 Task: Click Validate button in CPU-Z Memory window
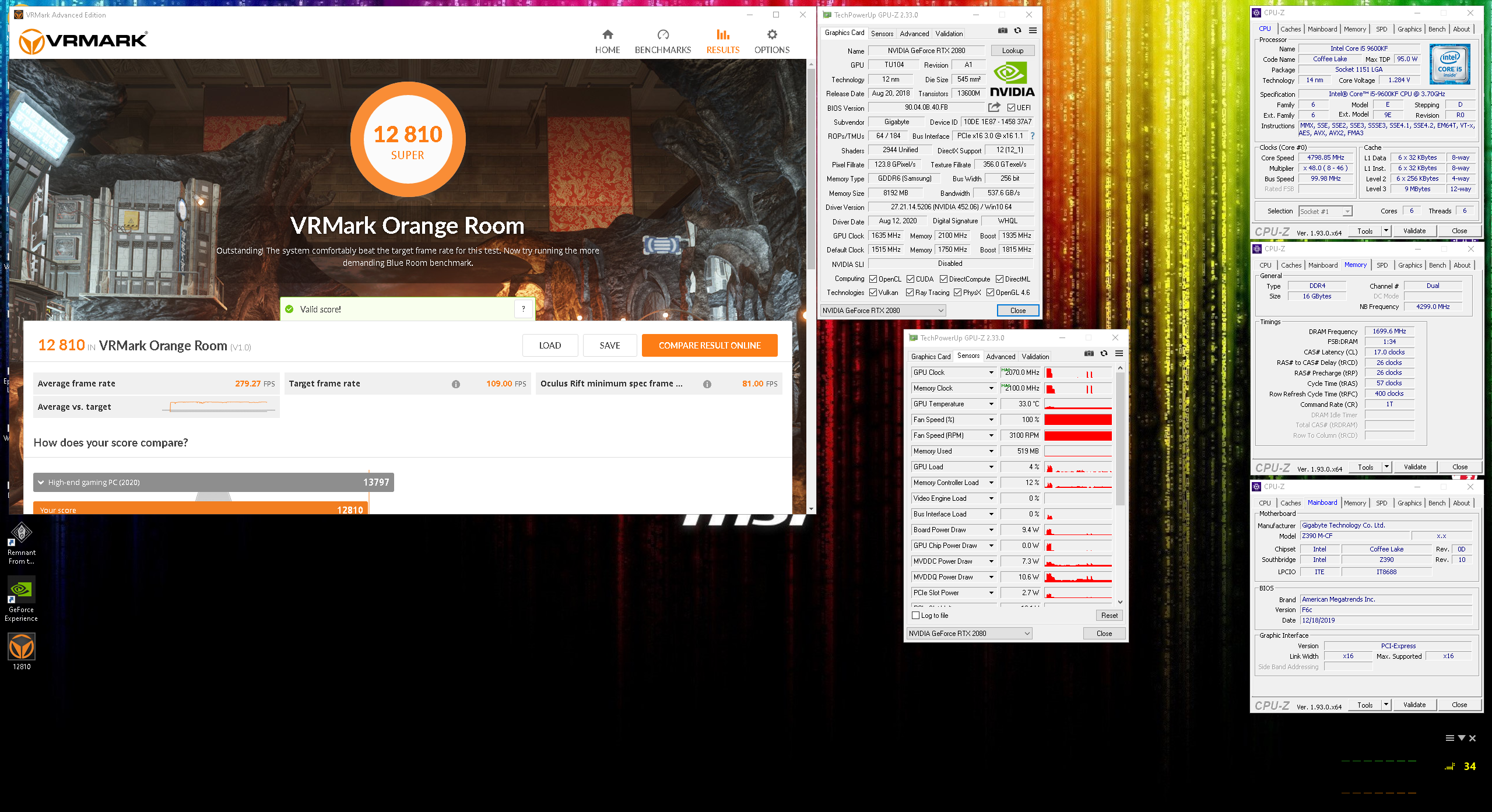click(x=1414, y=467)
